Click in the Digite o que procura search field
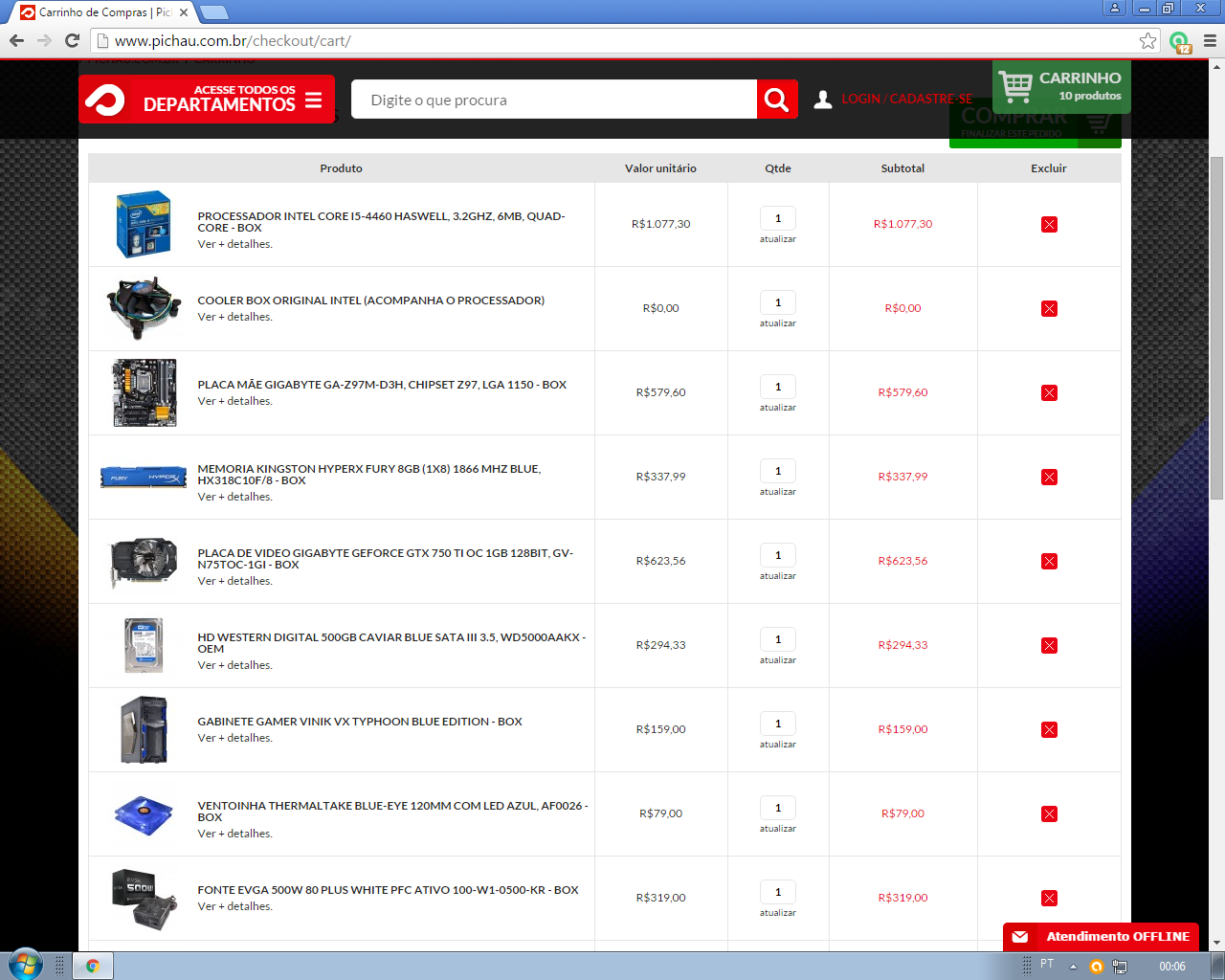1225x980 pixels. click(553, 100)
